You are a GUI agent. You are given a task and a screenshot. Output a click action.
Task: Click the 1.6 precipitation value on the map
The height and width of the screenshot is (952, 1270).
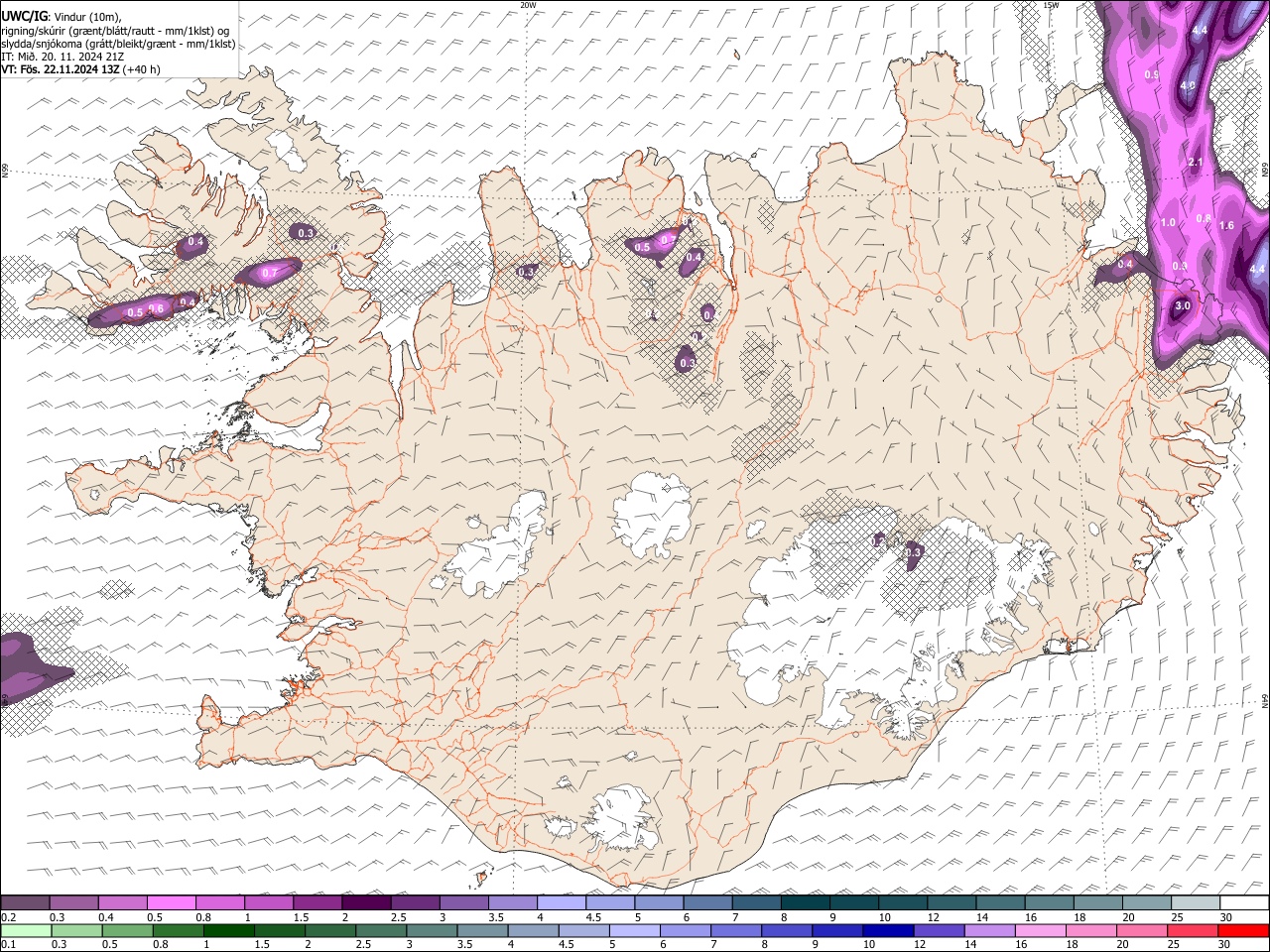point(1226,226)
